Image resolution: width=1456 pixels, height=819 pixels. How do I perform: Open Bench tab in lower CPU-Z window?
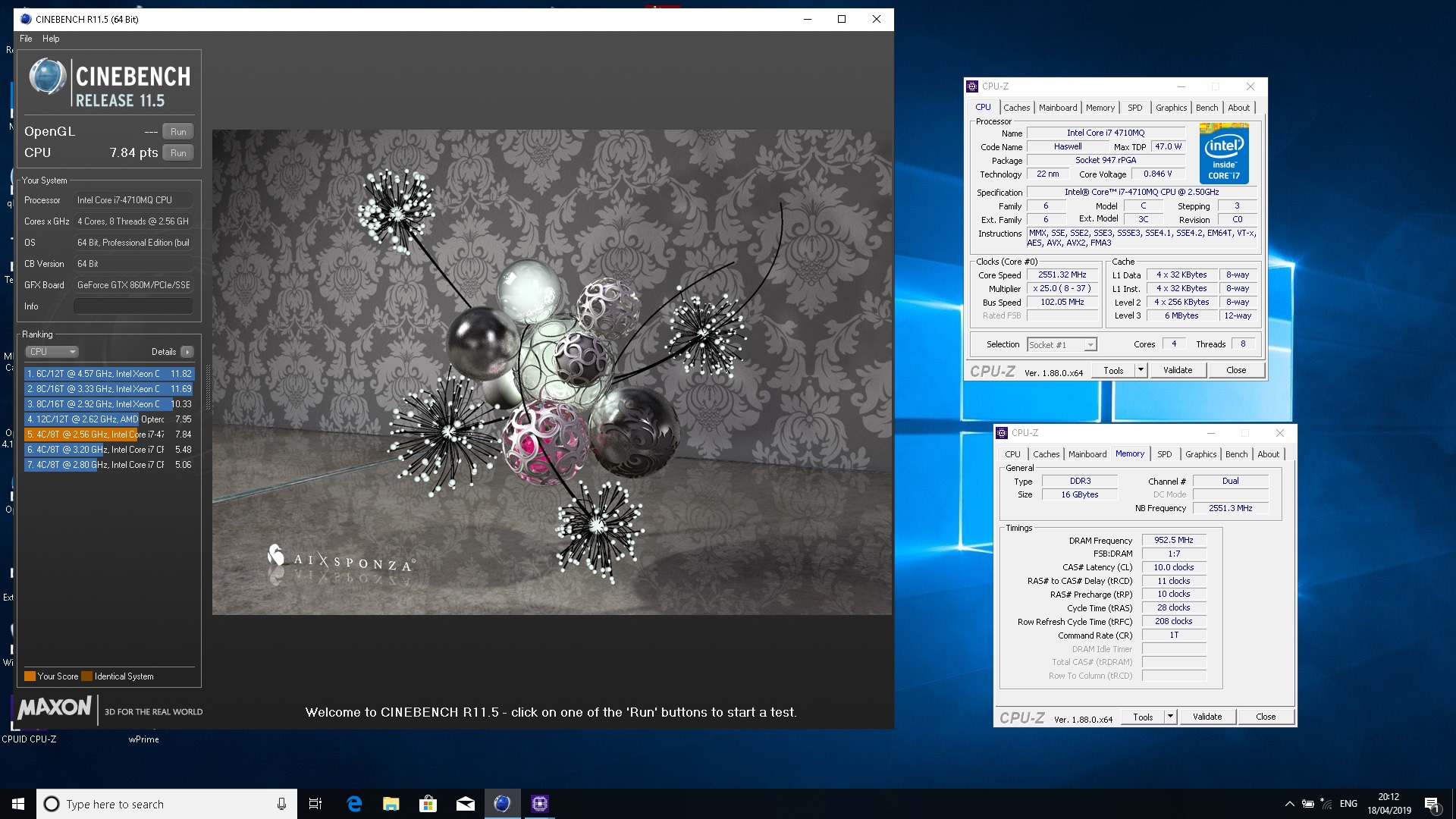tap(1236, 454)
